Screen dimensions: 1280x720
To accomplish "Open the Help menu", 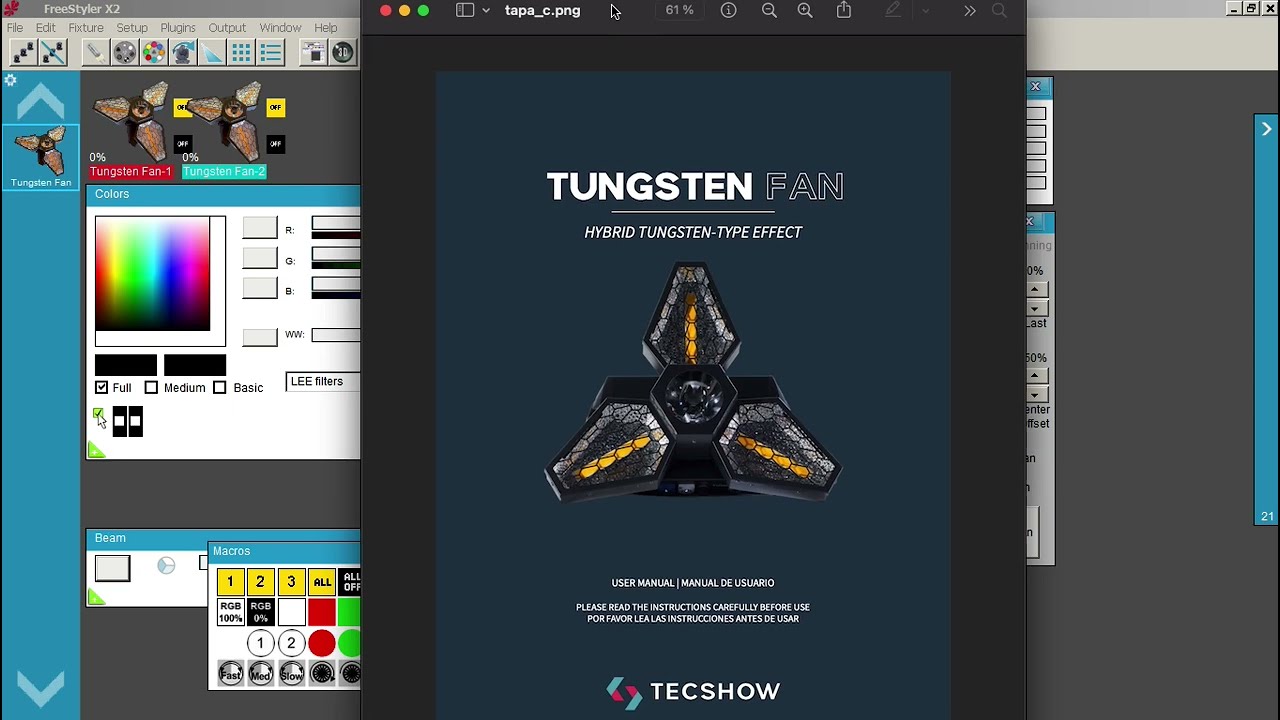I will click(x=326, y=28).
